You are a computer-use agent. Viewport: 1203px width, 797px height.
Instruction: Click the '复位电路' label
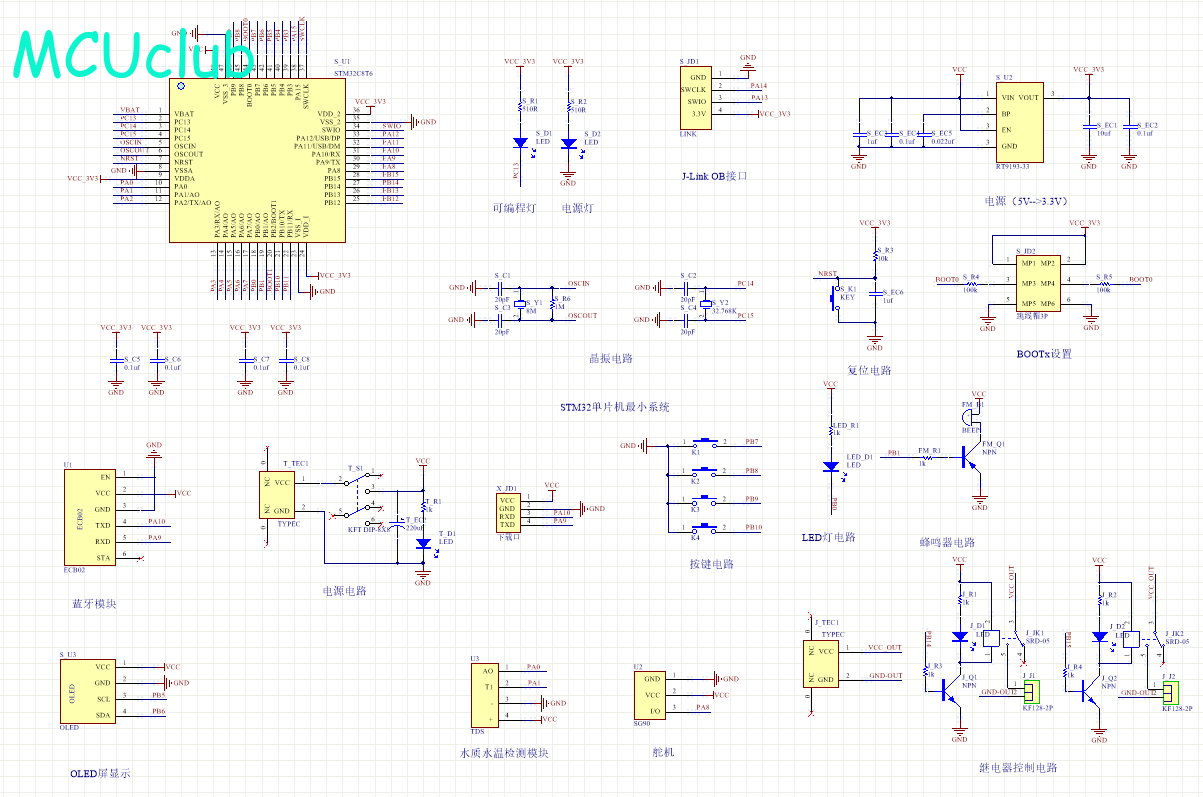[869, 370]
